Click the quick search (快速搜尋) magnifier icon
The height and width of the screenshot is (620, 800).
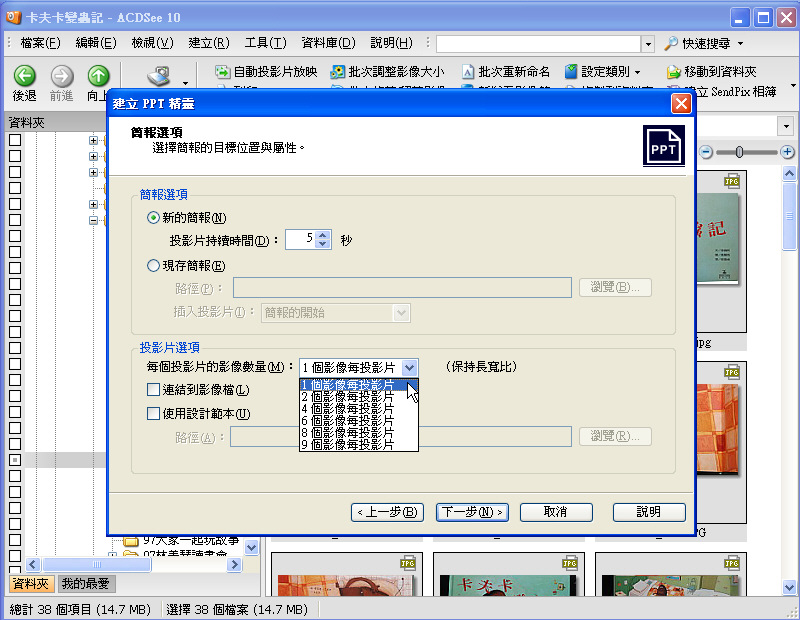point(670,44)
